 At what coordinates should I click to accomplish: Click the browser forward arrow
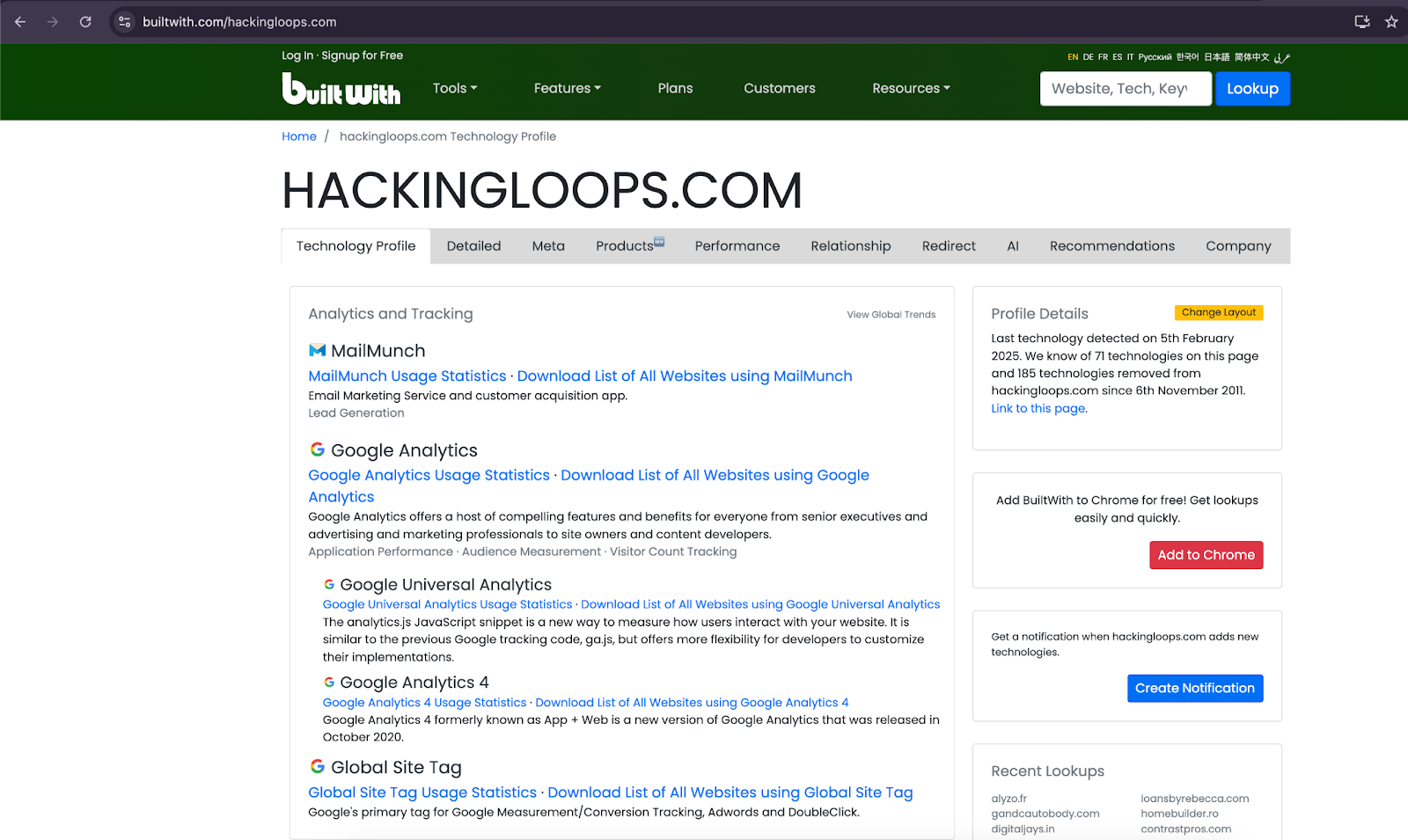pos(53,22)
